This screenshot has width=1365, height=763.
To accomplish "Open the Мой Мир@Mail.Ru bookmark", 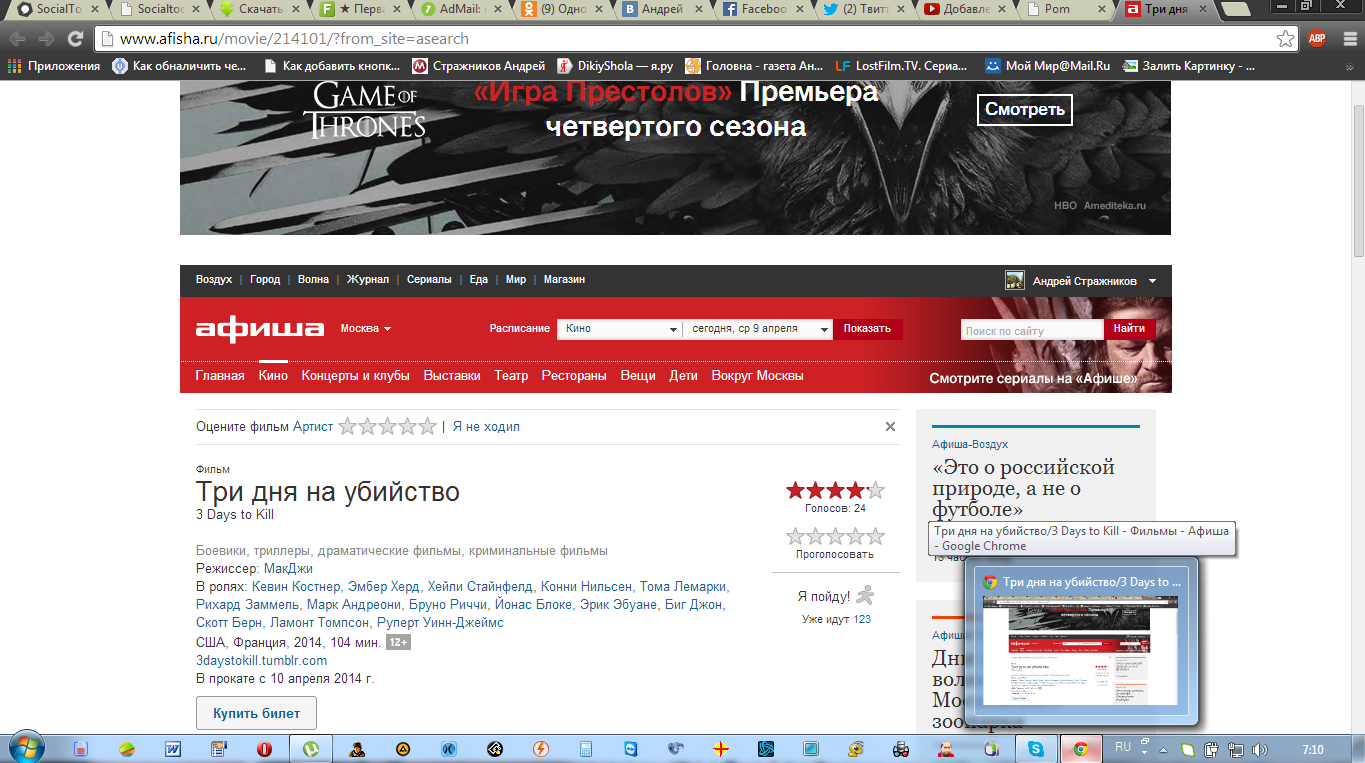I will 1047,66.
